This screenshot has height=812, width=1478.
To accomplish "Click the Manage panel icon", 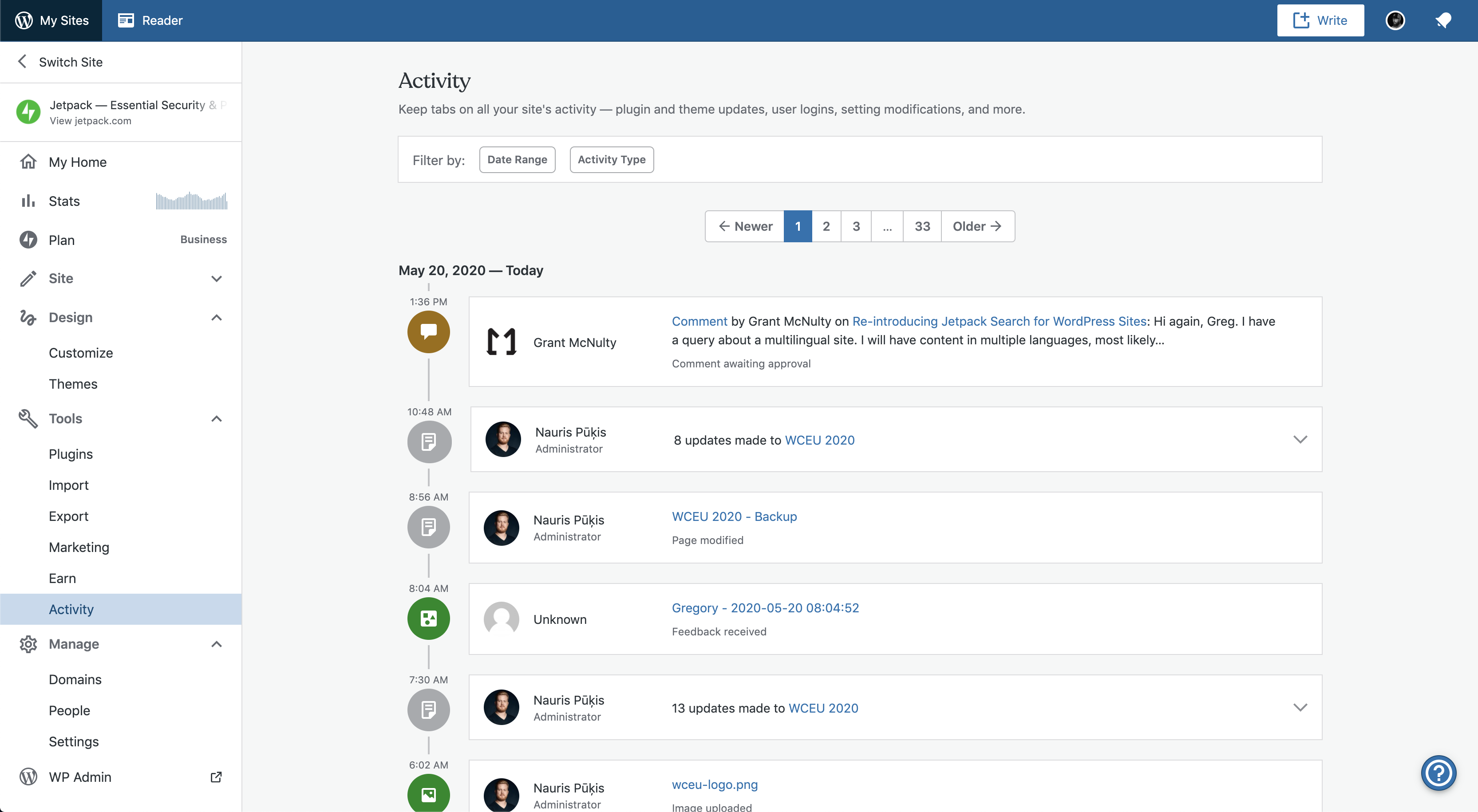I will click(28, 644).
